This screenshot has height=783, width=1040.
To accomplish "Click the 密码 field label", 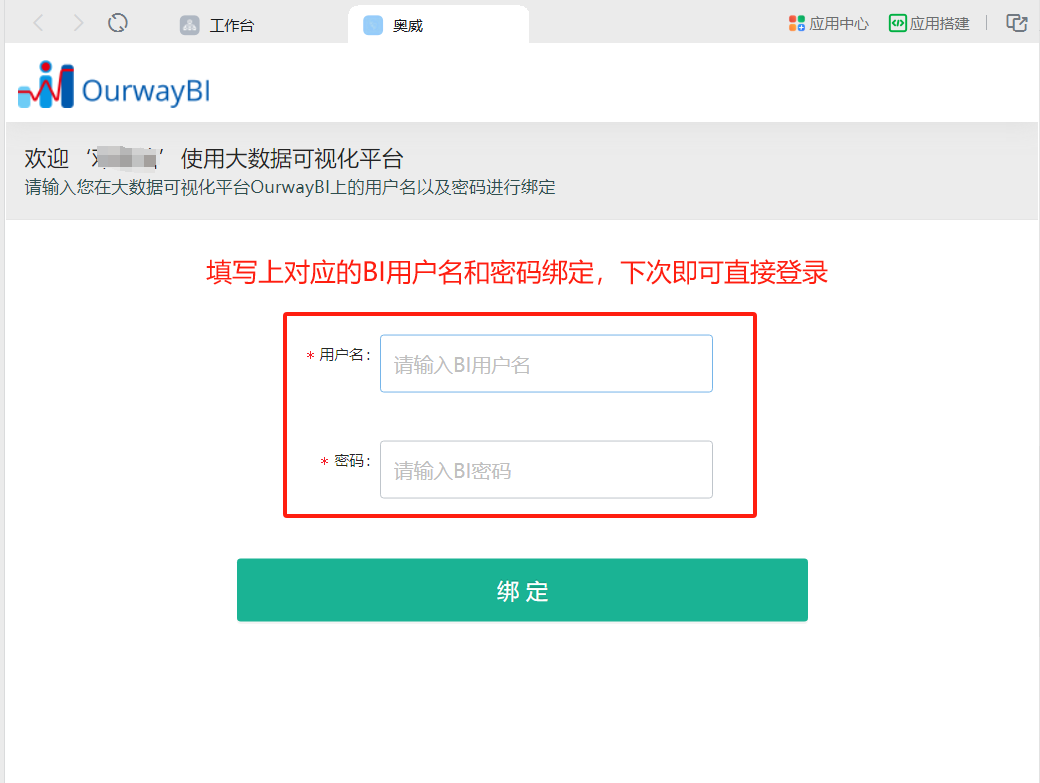I will click(352, 461).
